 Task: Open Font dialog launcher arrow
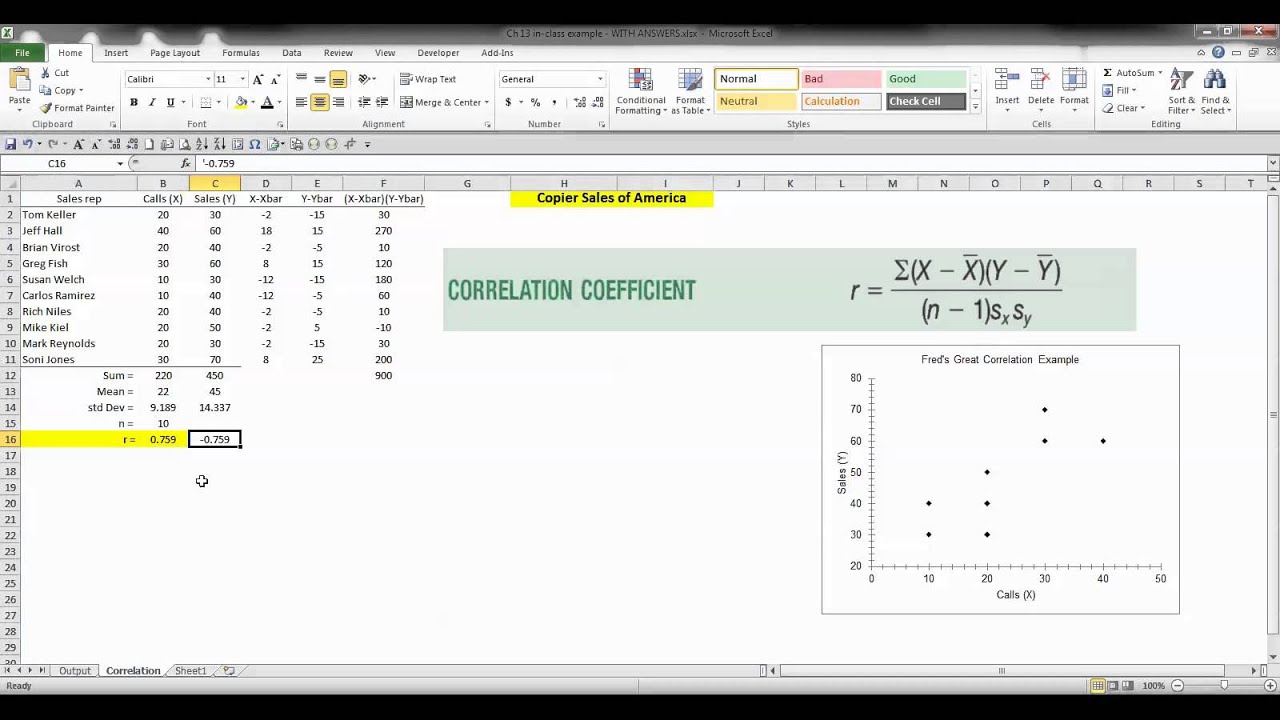[x=280, y=125]
